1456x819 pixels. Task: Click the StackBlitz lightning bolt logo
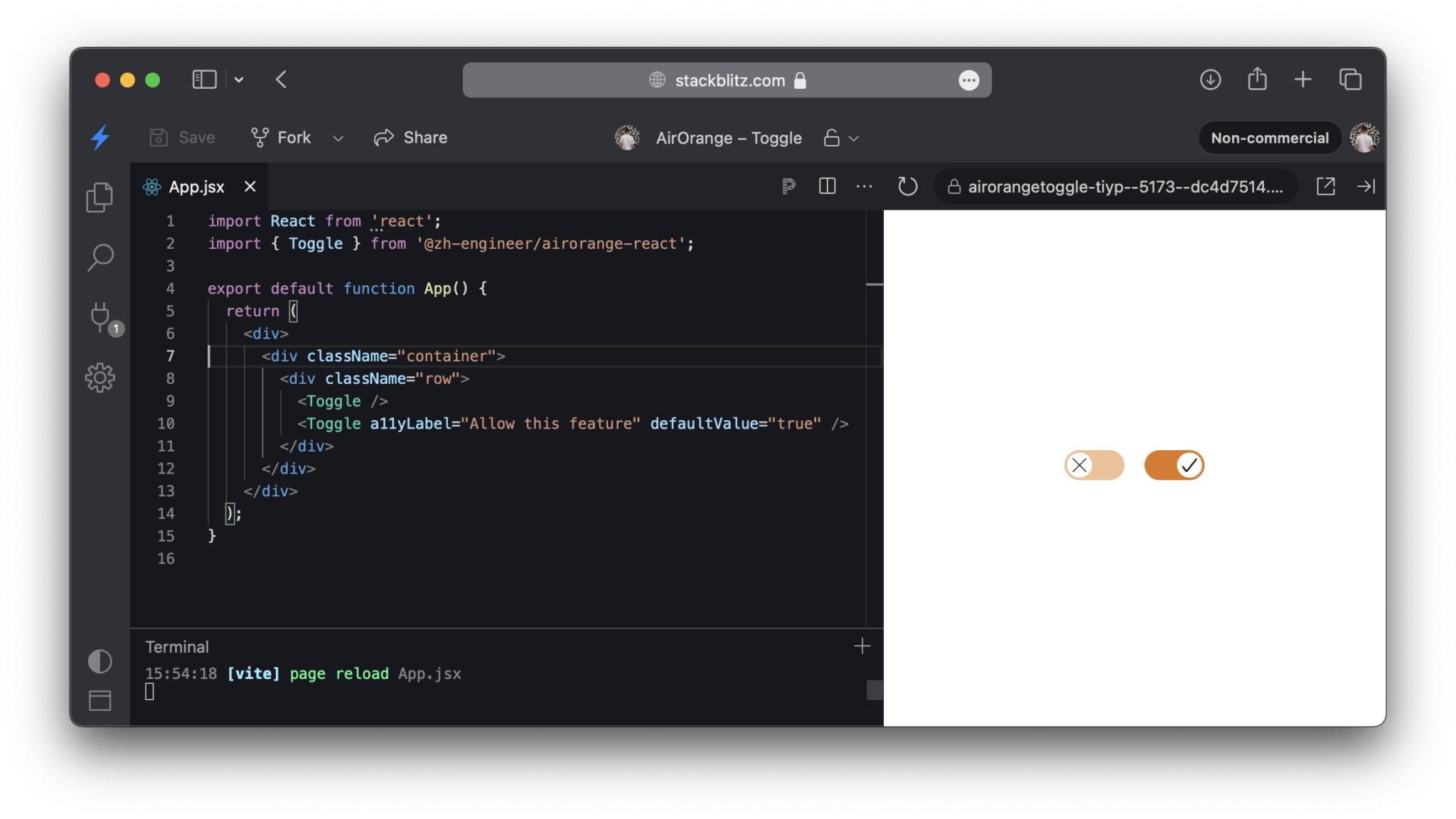click(x=100, y=137)
